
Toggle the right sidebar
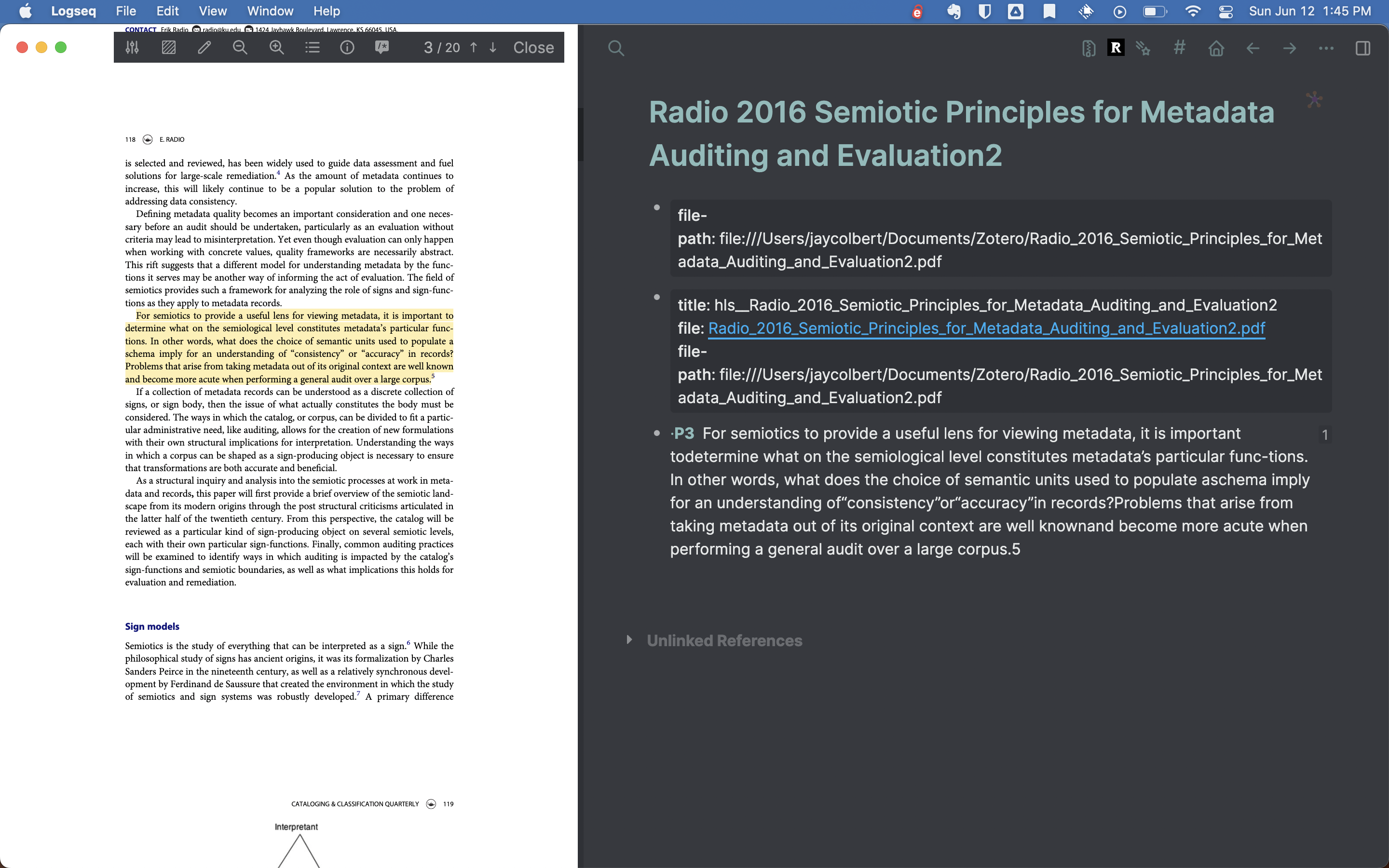[x=1363, y=48]
